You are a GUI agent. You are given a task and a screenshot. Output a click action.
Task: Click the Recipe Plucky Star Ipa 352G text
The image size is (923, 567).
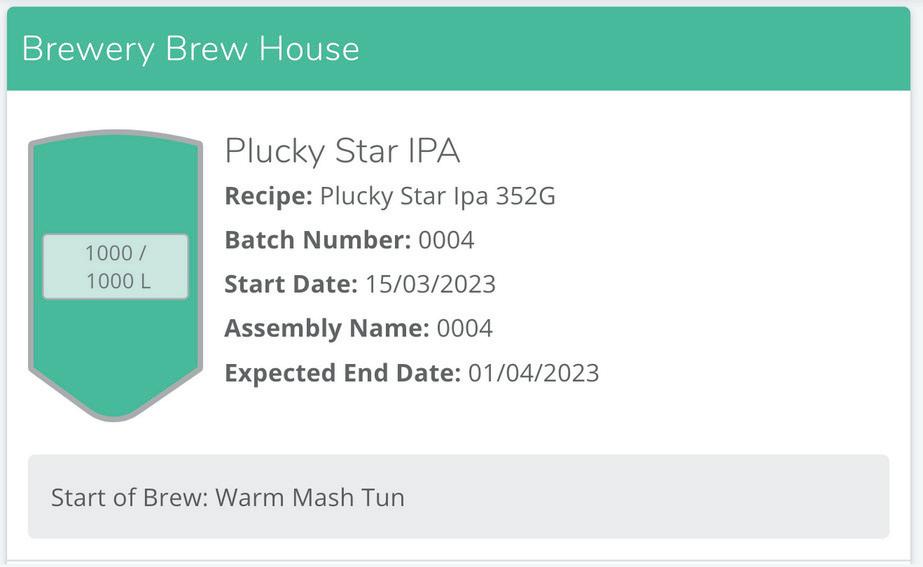click(x=390, y=196)
